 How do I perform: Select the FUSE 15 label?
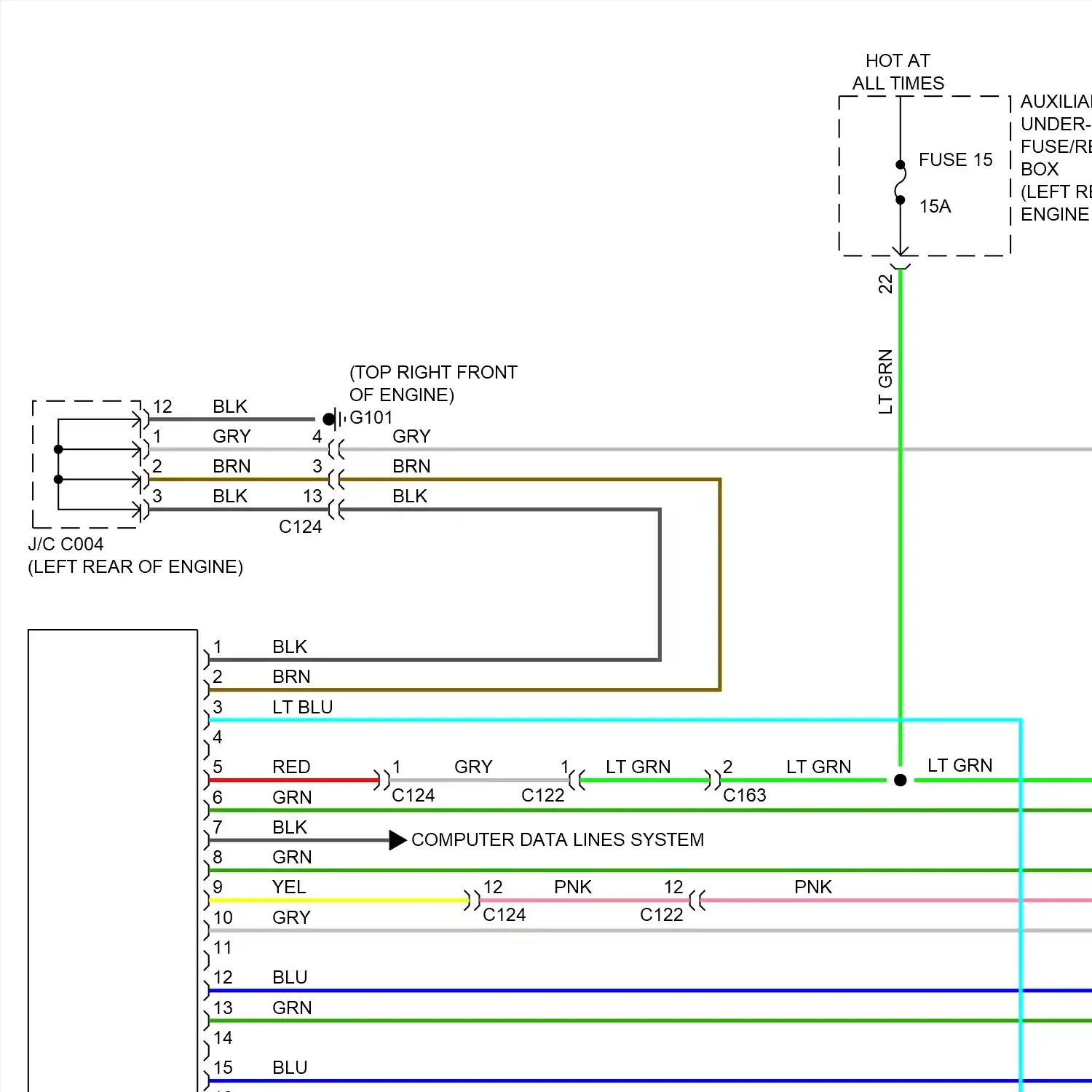955,160
